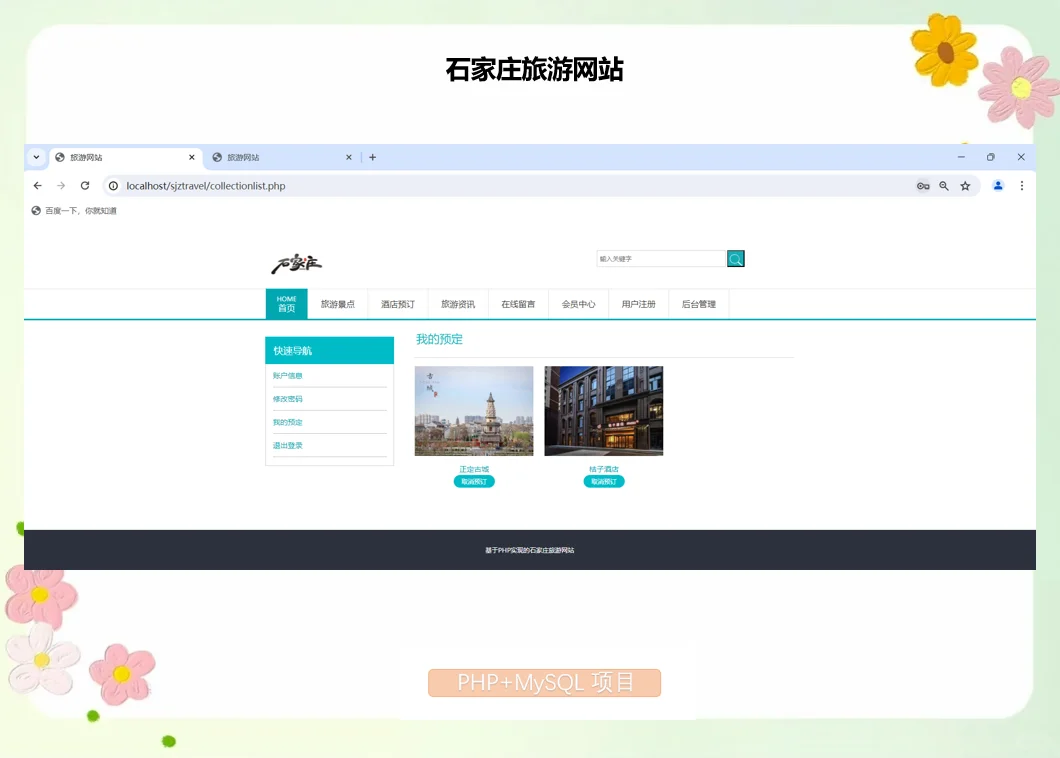Viewport: 1060px width, 758px height.
Task: Open the 用户注册 menu item
Action: [x=638, y=303]
